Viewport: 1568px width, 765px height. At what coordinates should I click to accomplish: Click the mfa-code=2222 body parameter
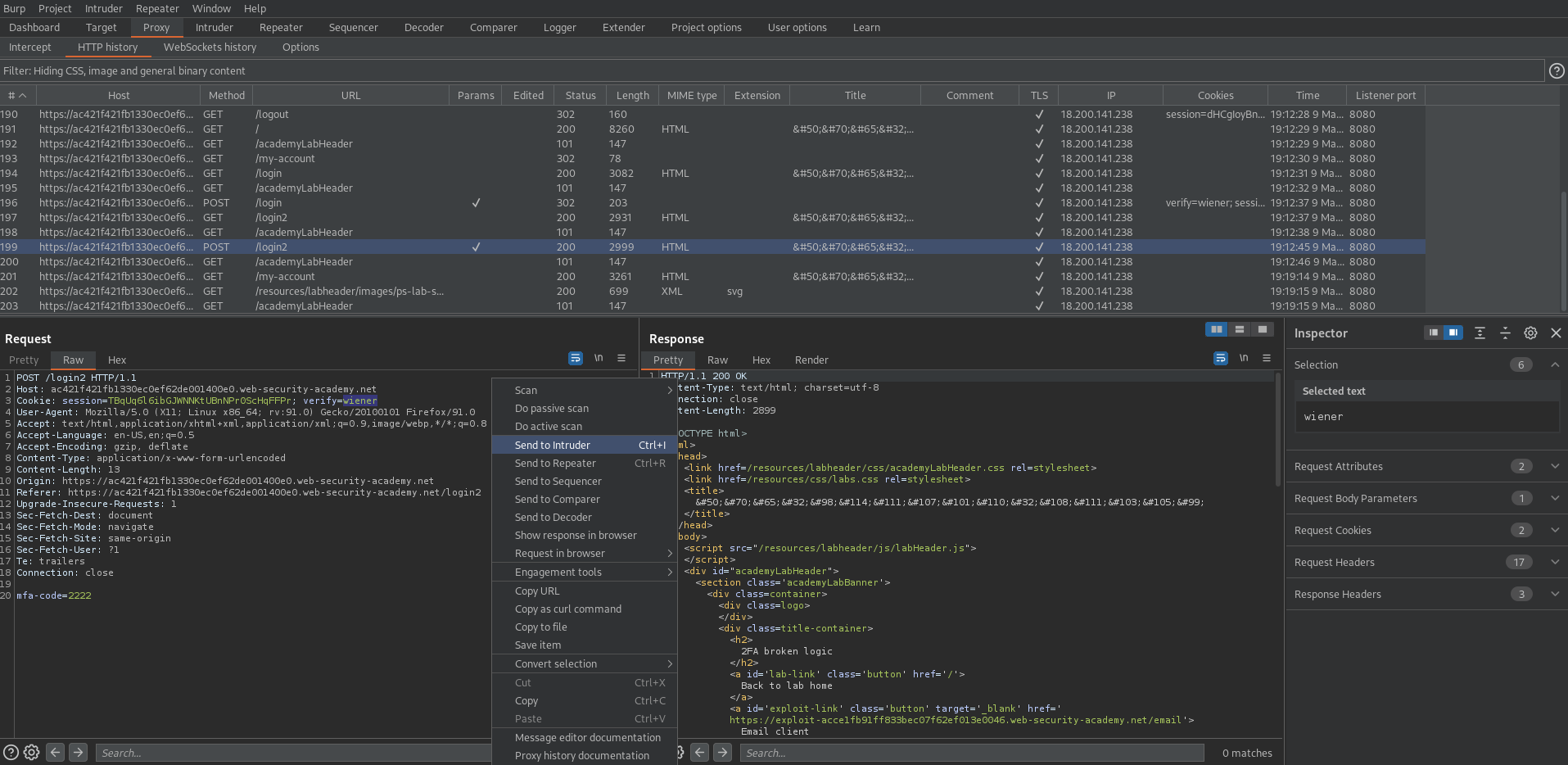[54, 595]
